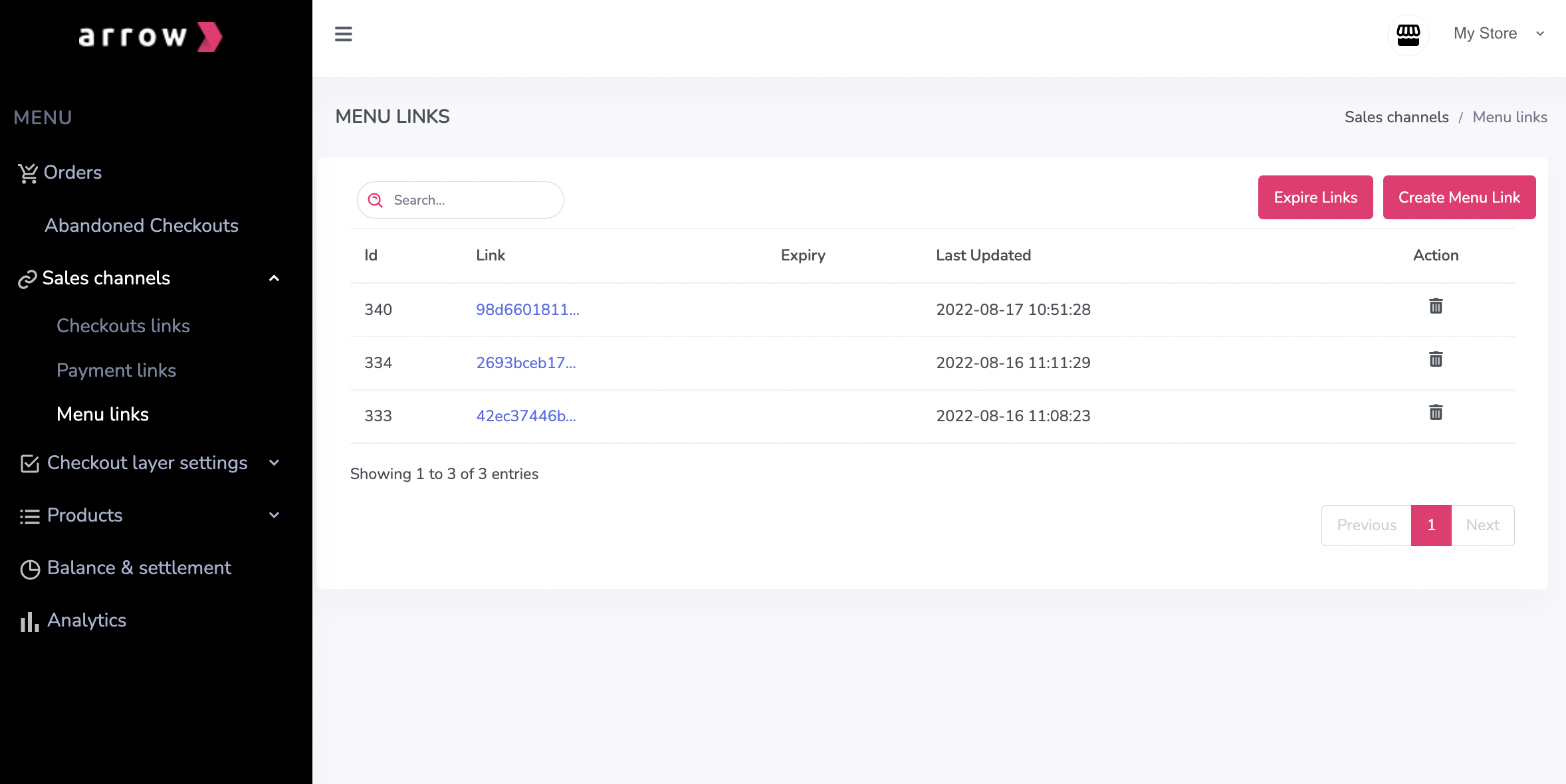Screen dimensions: 1566x784
Task: Expand Checkout layer settings menu
Action: (274, 463)
